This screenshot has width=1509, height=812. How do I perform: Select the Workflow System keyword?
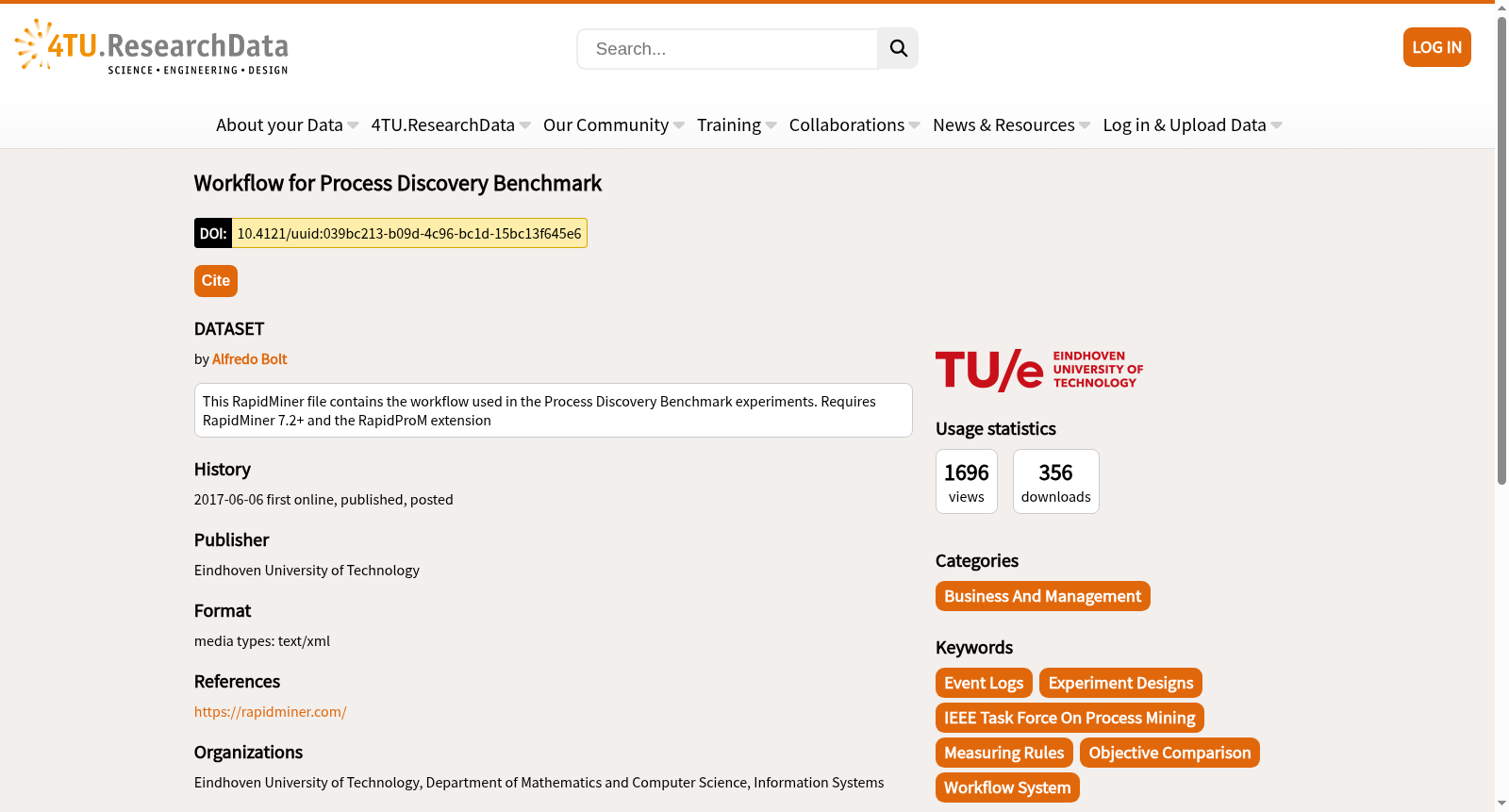(1007, 787)
